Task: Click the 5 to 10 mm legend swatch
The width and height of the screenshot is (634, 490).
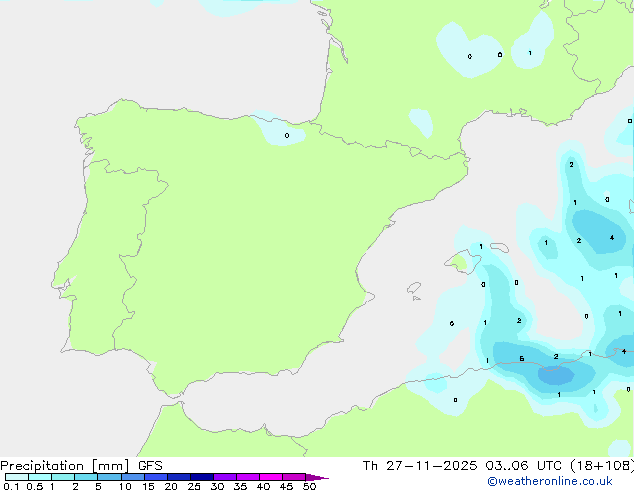Action: [x=109, y=477]
